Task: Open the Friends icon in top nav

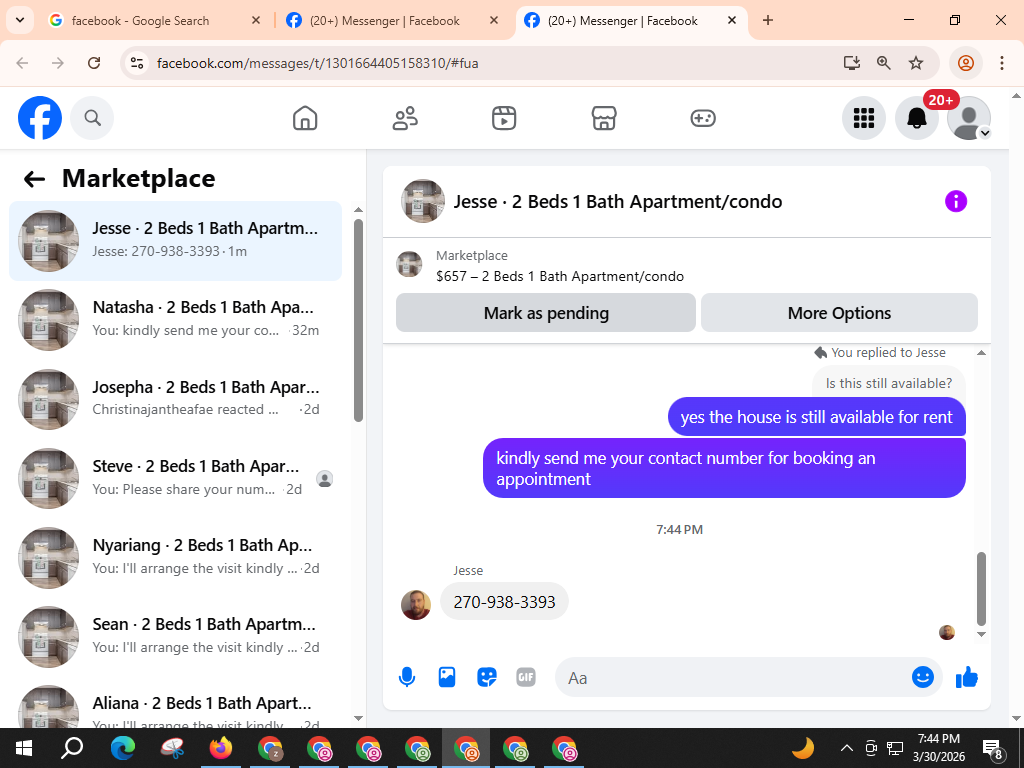Action: pyautogui.click(x=405, y=118)
